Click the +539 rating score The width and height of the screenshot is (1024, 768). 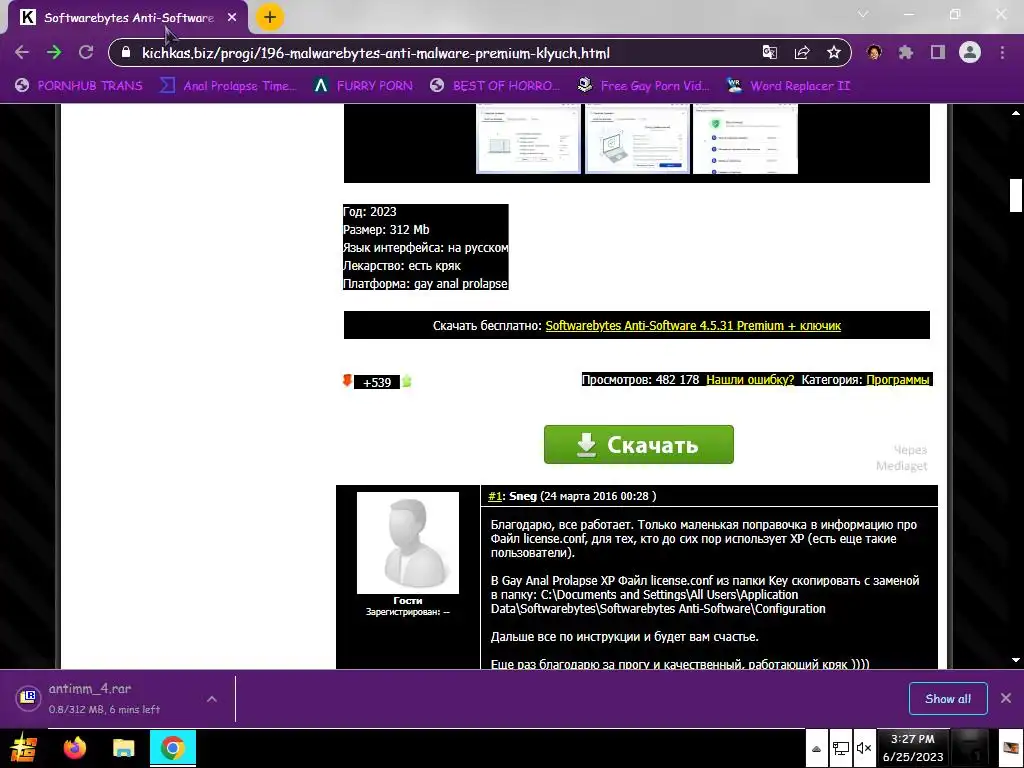pyautogui.click(x=377, y=383)
